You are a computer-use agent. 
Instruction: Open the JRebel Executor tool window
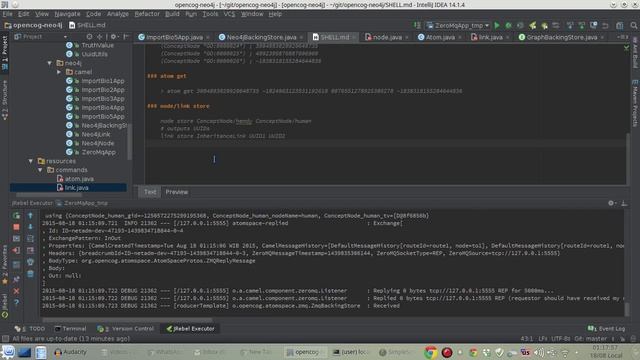(190, 329)
